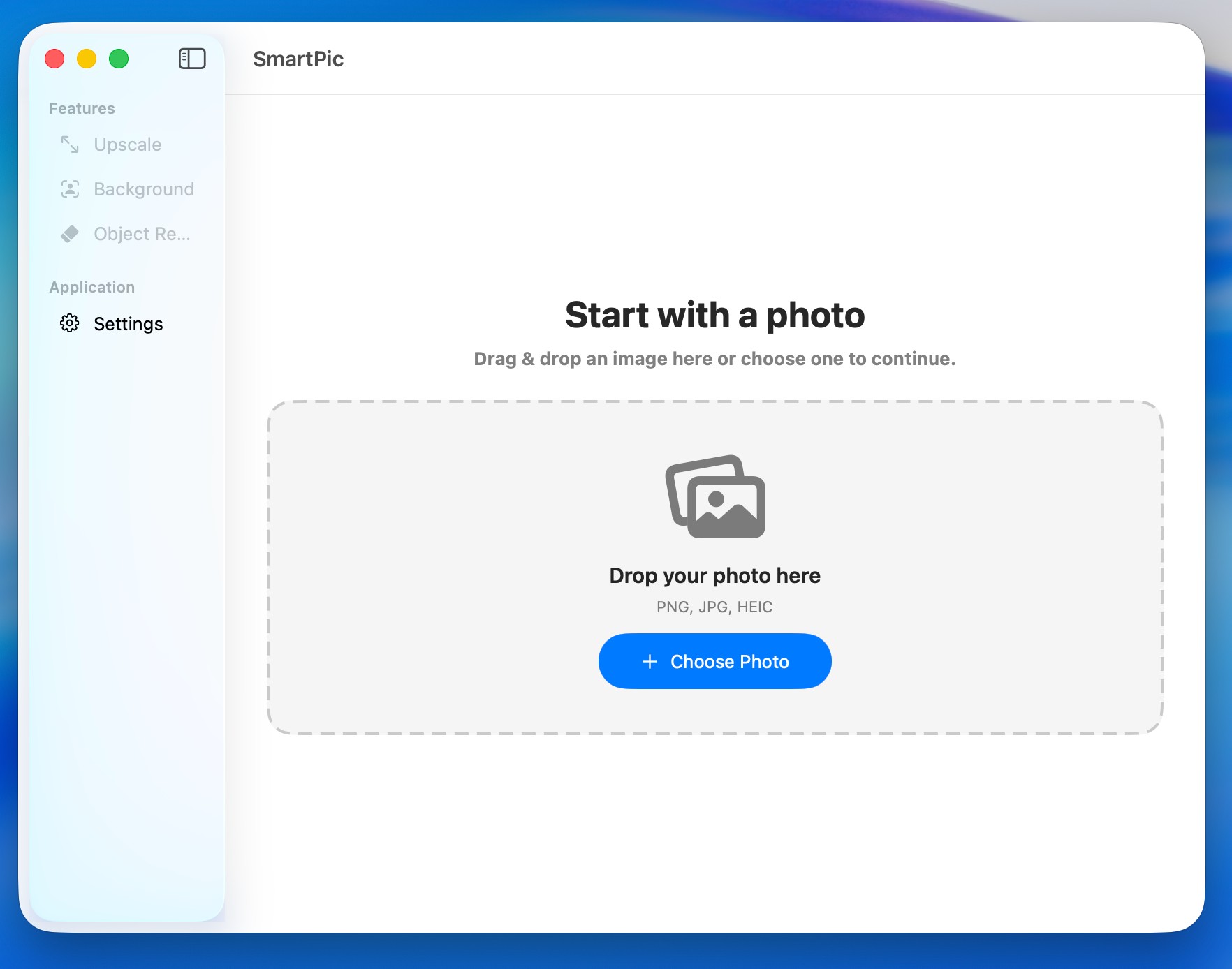Open the Upscale feature label
The height and width of the screenshot is (969, 1232).
pos(128,145)
